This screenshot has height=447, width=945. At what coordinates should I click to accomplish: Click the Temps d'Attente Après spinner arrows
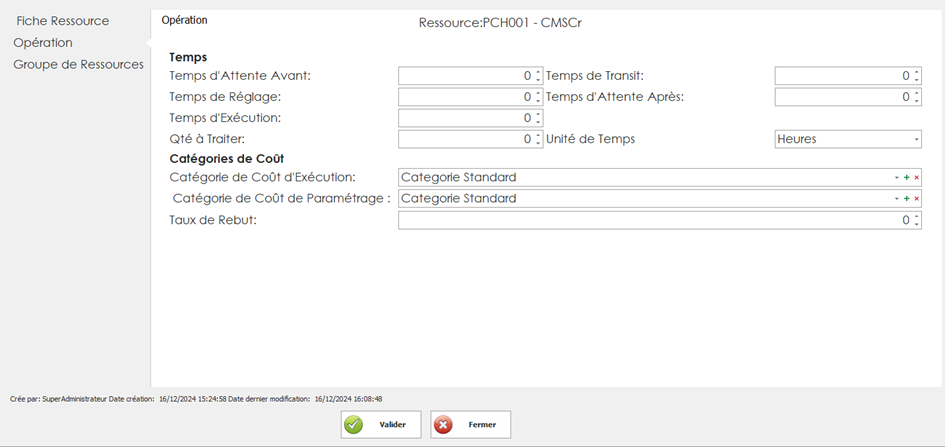(x=916, y=97)
